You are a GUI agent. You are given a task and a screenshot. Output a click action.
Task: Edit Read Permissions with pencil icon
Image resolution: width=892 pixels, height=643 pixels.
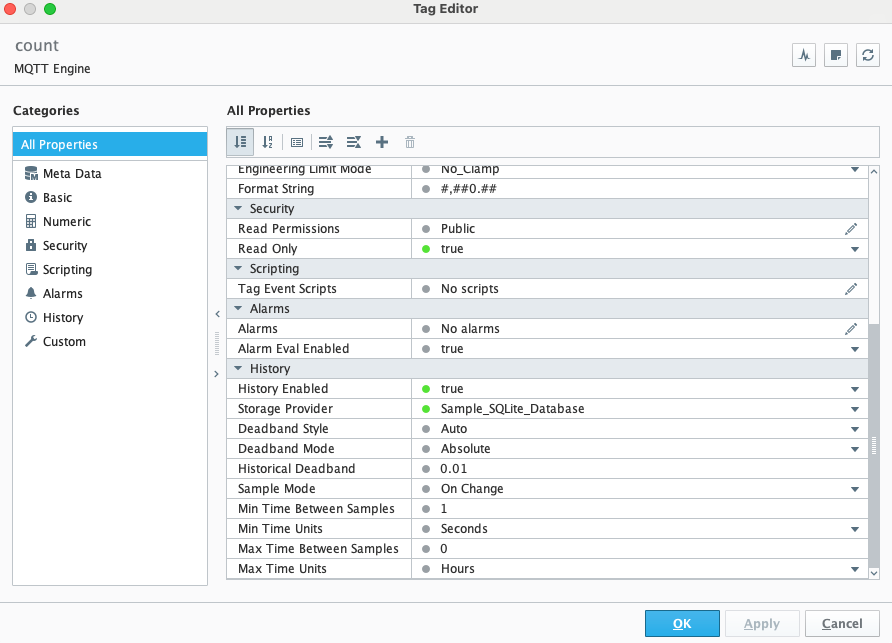click(x=851, y=229)
